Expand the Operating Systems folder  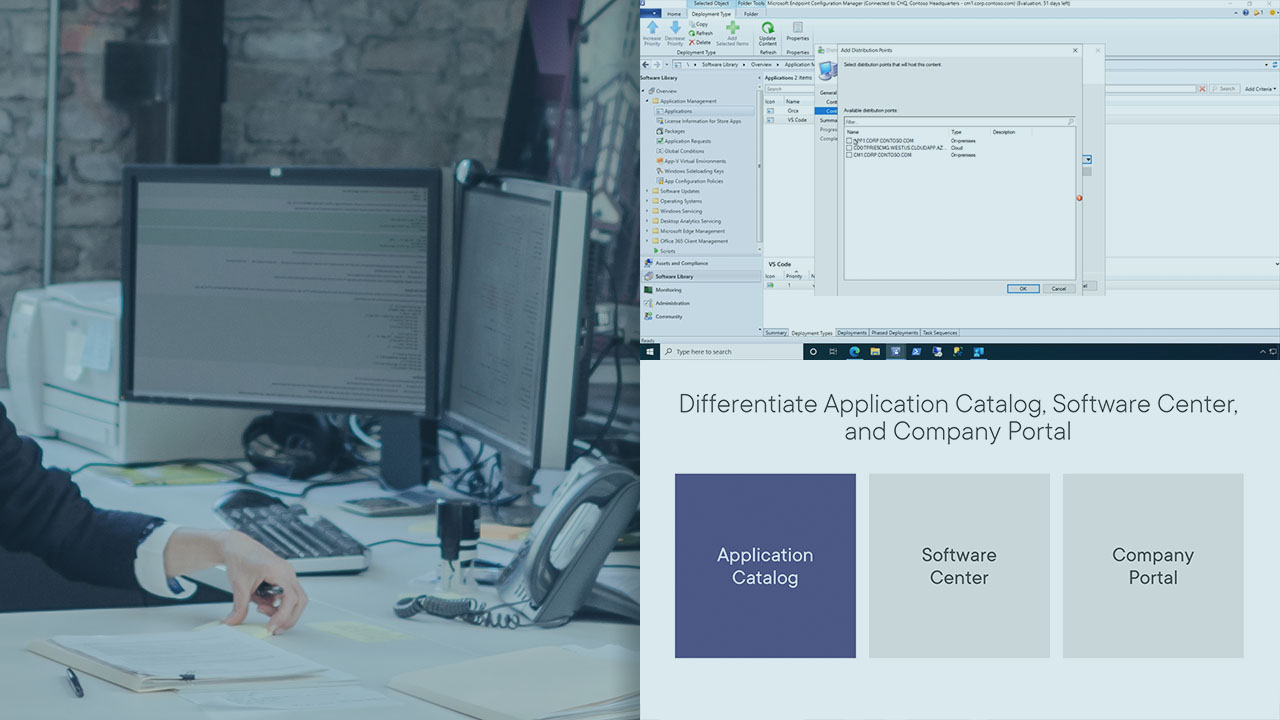click(647, 201)
